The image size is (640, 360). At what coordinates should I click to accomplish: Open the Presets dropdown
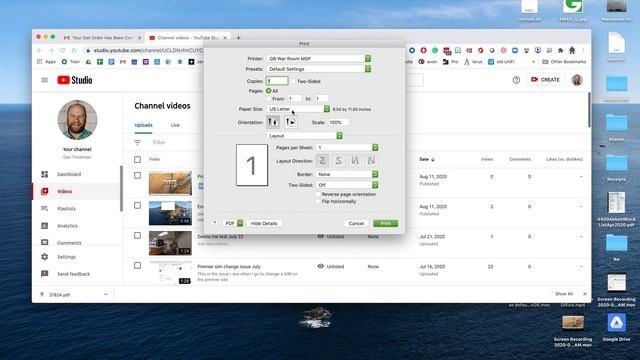click(x=319, y=69)
